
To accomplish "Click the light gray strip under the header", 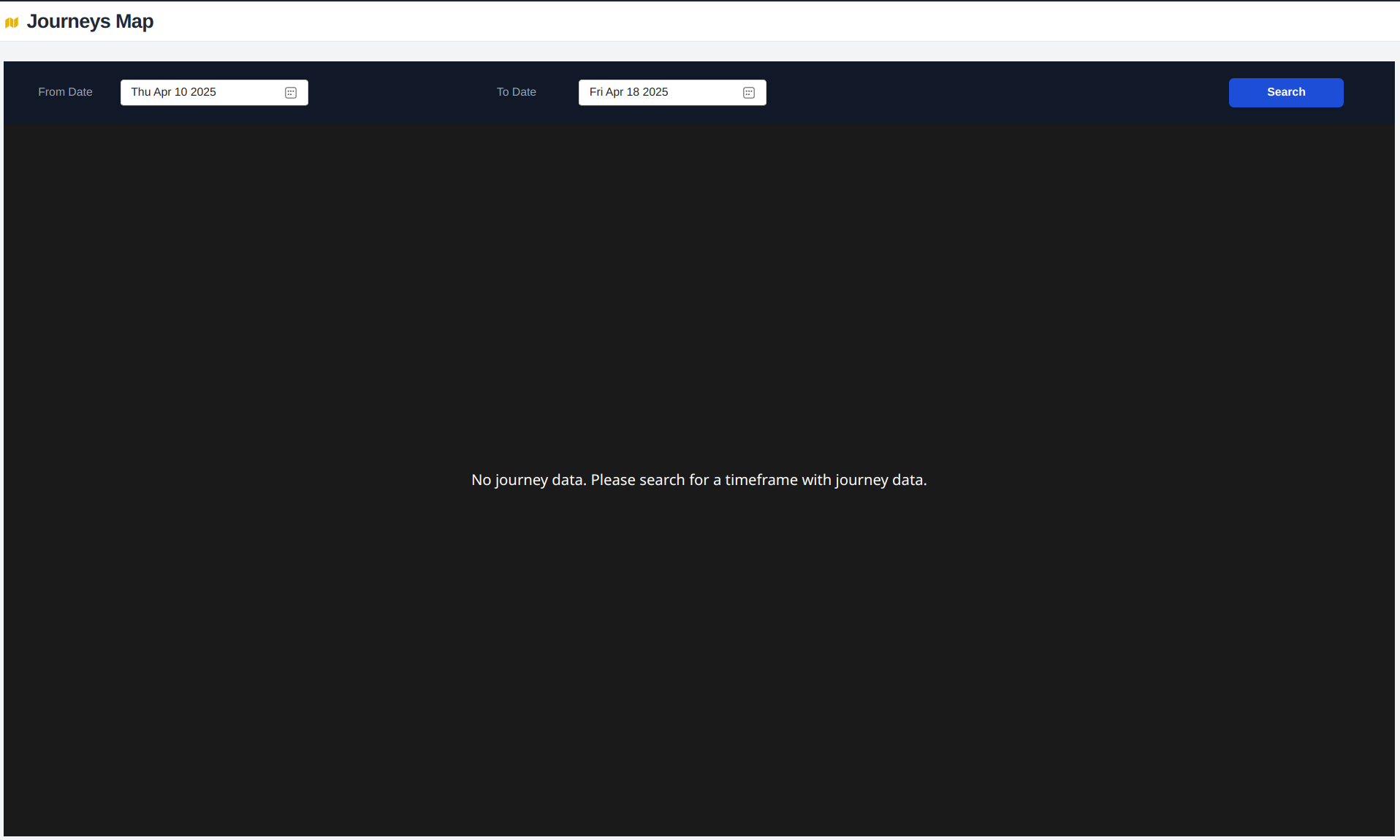I will pos(699,51).
